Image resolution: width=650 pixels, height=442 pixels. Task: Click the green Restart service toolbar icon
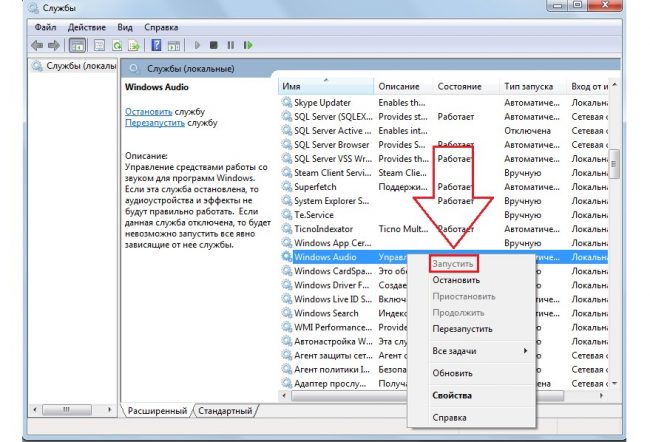click(x=248, y=45)
